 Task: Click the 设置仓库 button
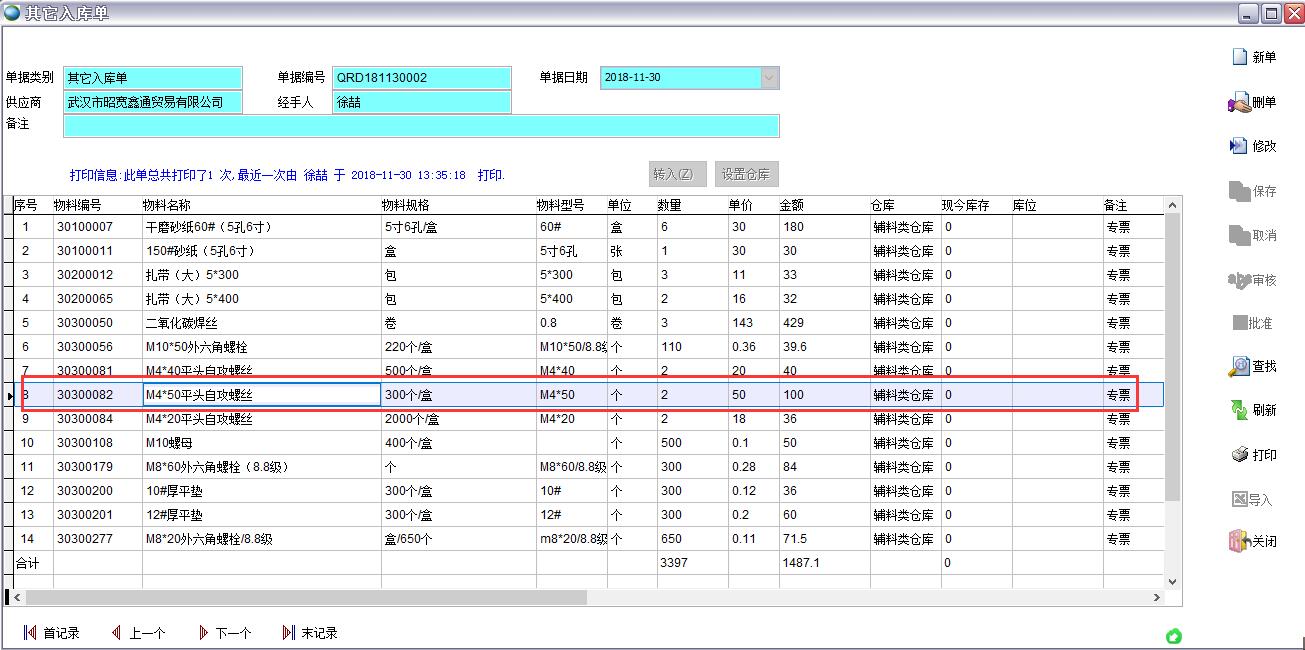[x=746, y=174]
